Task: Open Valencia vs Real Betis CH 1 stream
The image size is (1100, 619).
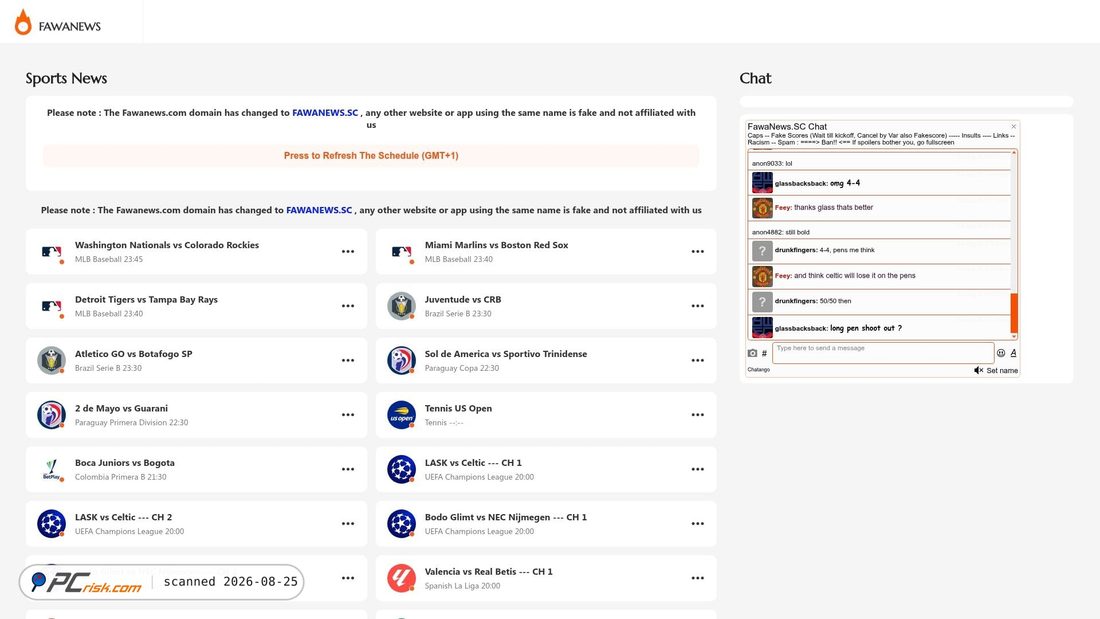Action: tap(488, 571)
